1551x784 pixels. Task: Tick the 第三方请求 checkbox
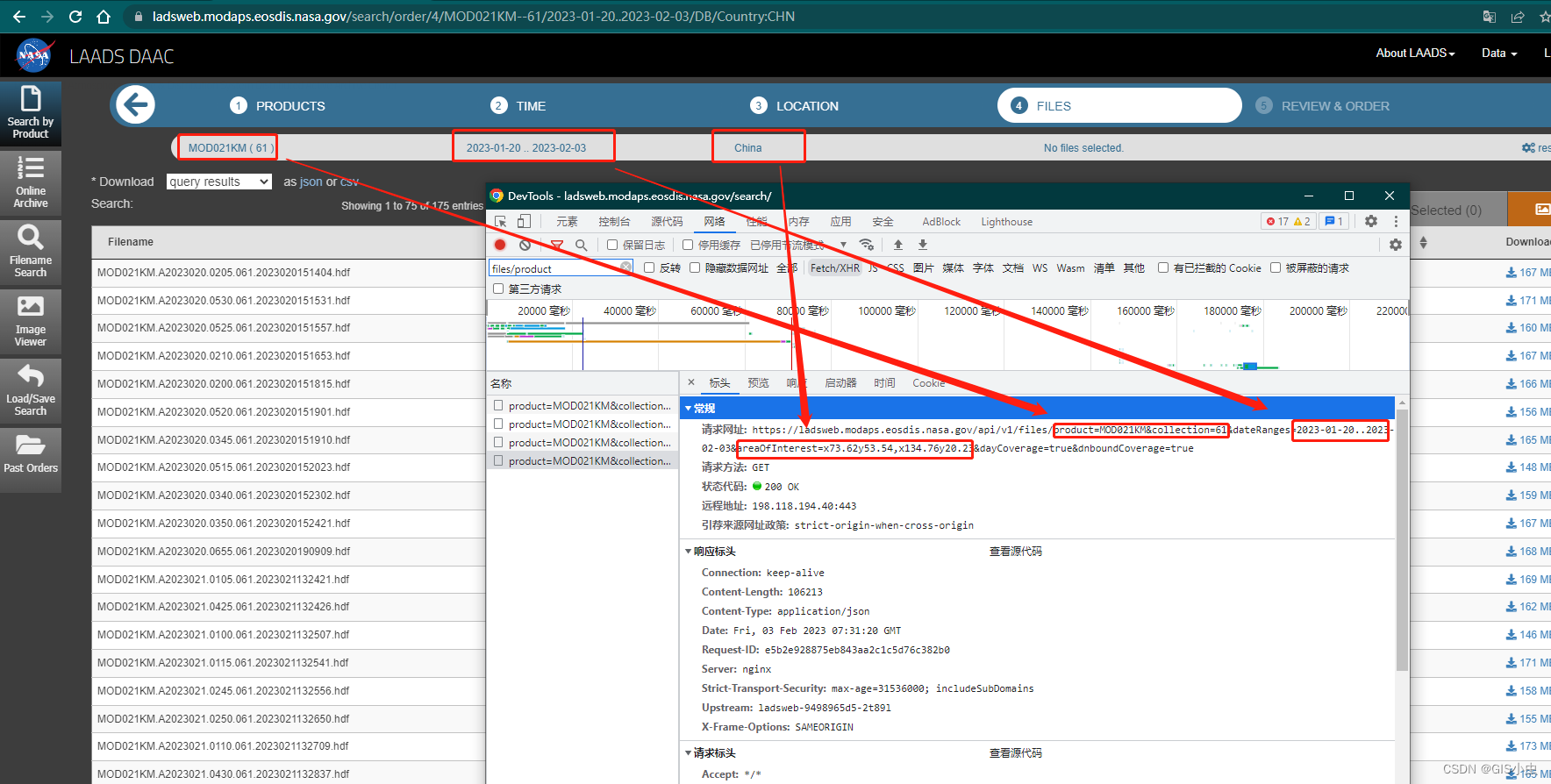pos(498,289)
